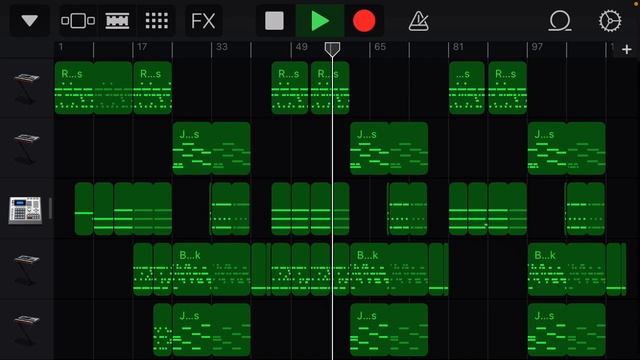Select the B...k region near bar 97
640x360 pixels.
click(x=567, y=269)
